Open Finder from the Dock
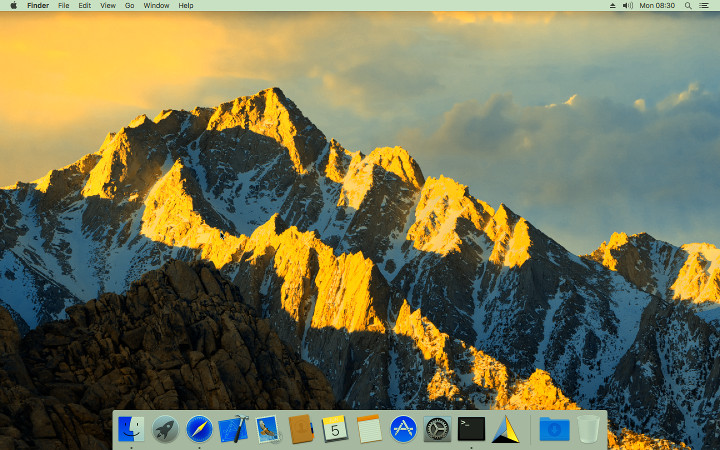 (x=131, y=429)
